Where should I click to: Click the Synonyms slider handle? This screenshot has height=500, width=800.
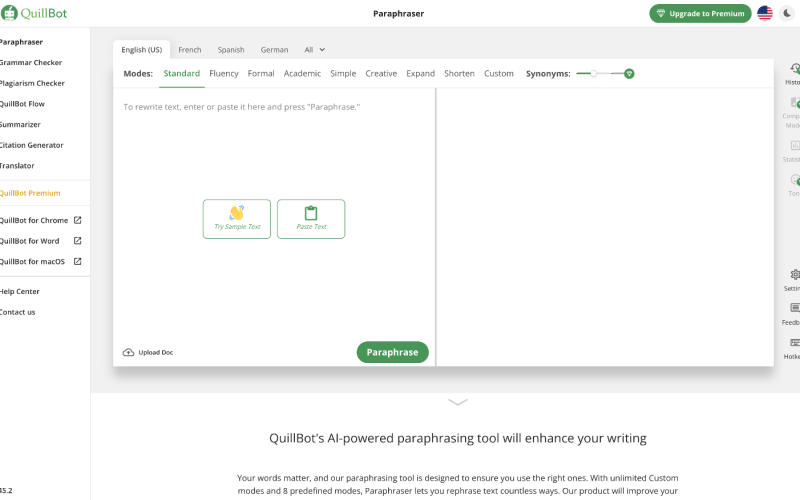[x=594, y=73]
